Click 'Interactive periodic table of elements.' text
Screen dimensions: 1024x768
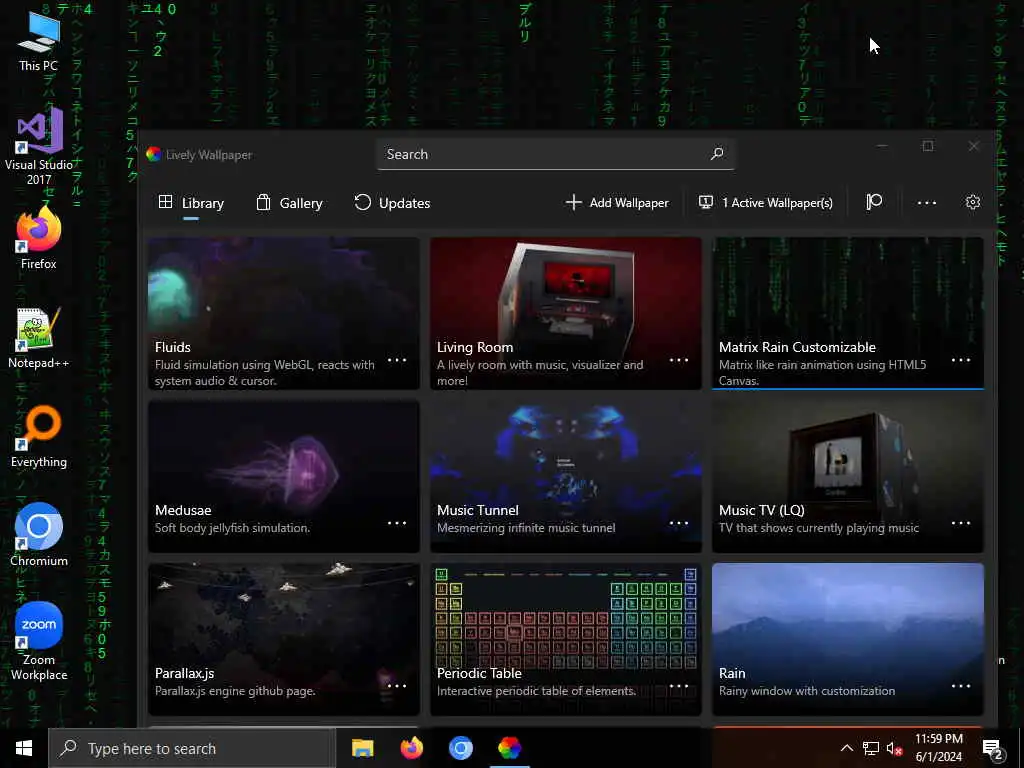tap(536, 691)
